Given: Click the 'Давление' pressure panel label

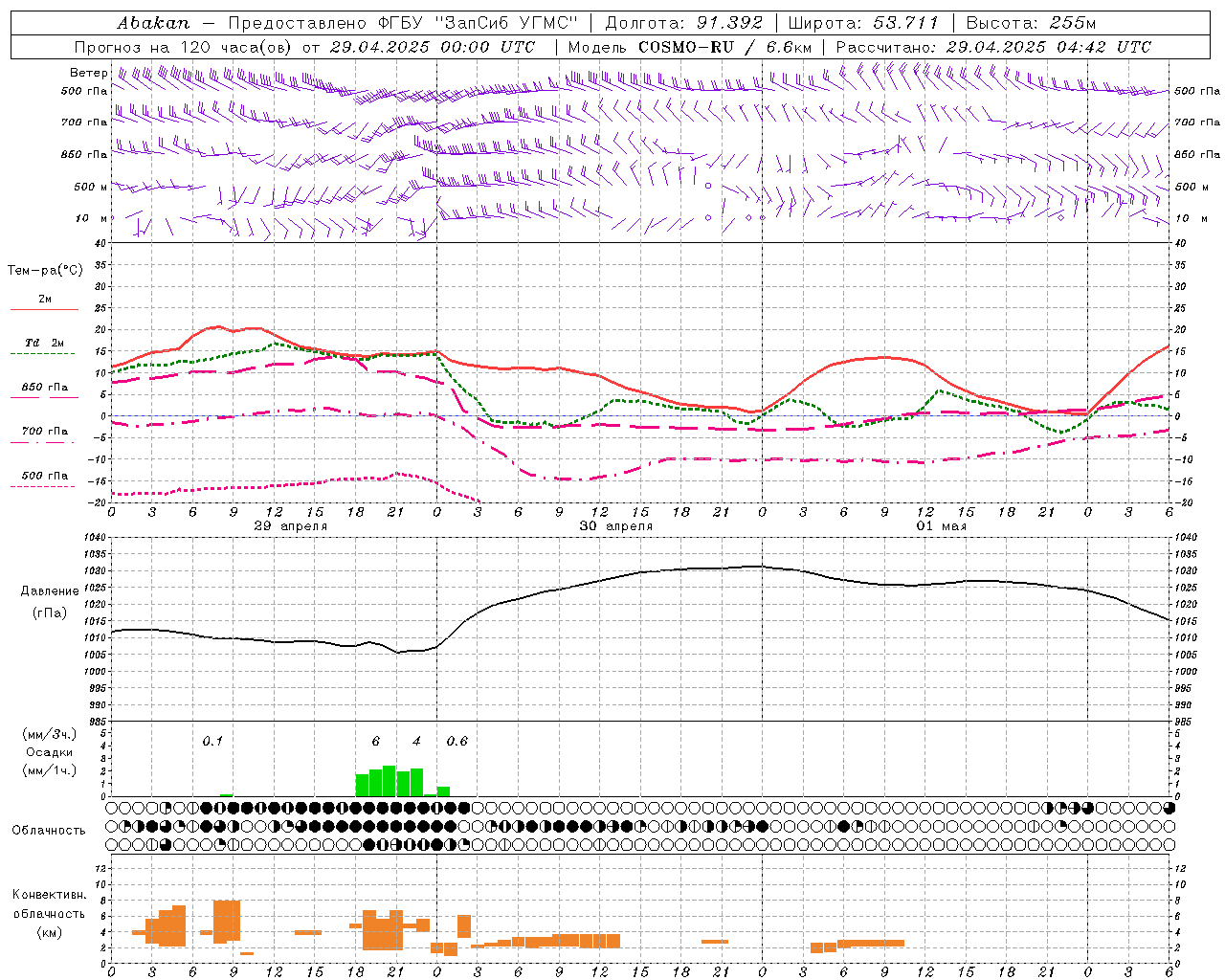Looking at the screenshot, I should (50, 590).
